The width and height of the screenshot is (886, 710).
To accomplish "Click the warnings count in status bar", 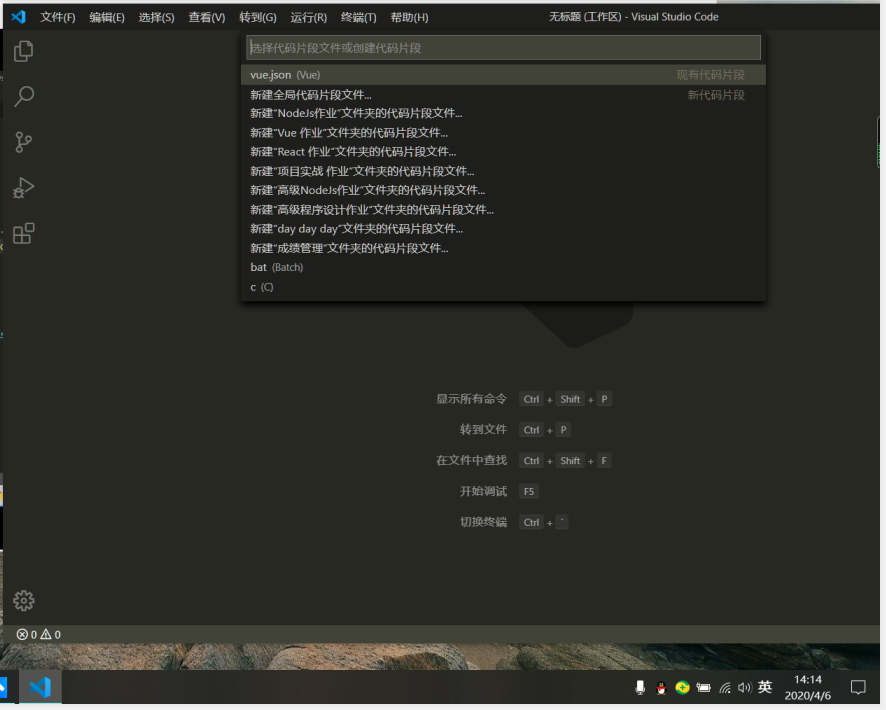I will [x=51, y=634].
